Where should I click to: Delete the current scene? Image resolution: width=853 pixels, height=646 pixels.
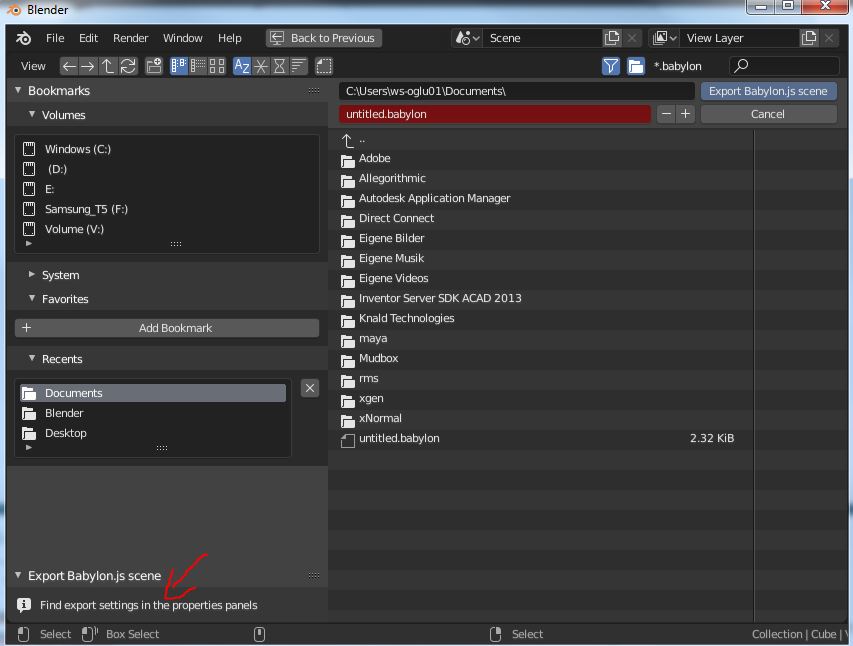(632, 38)
